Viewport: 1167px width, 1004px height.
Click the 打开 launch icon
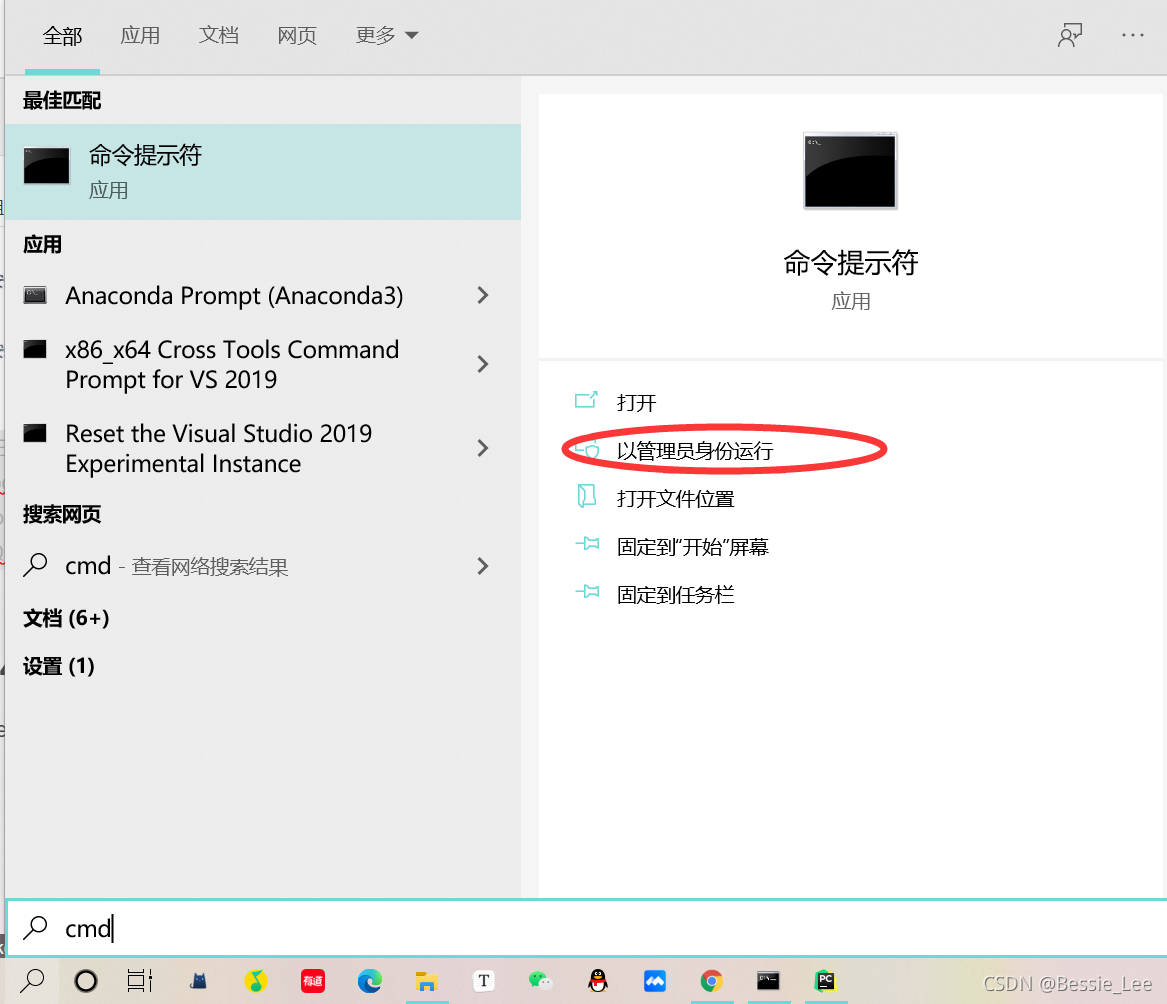586,400
